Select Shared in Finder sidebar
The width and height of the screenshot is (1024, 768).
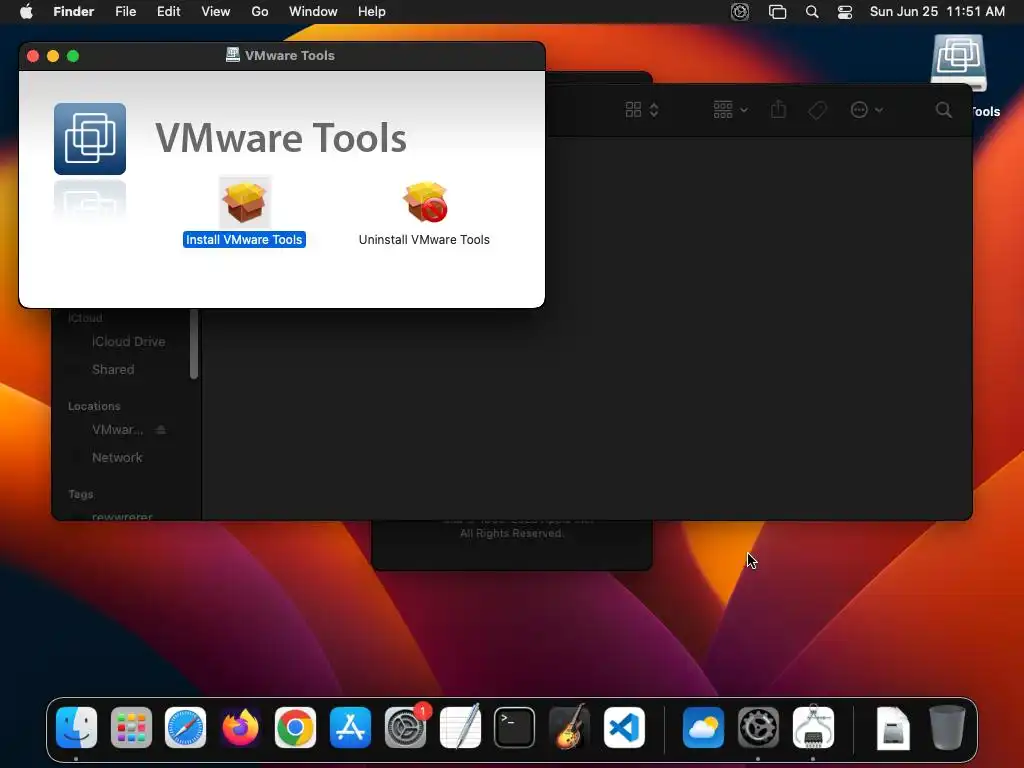113,370
